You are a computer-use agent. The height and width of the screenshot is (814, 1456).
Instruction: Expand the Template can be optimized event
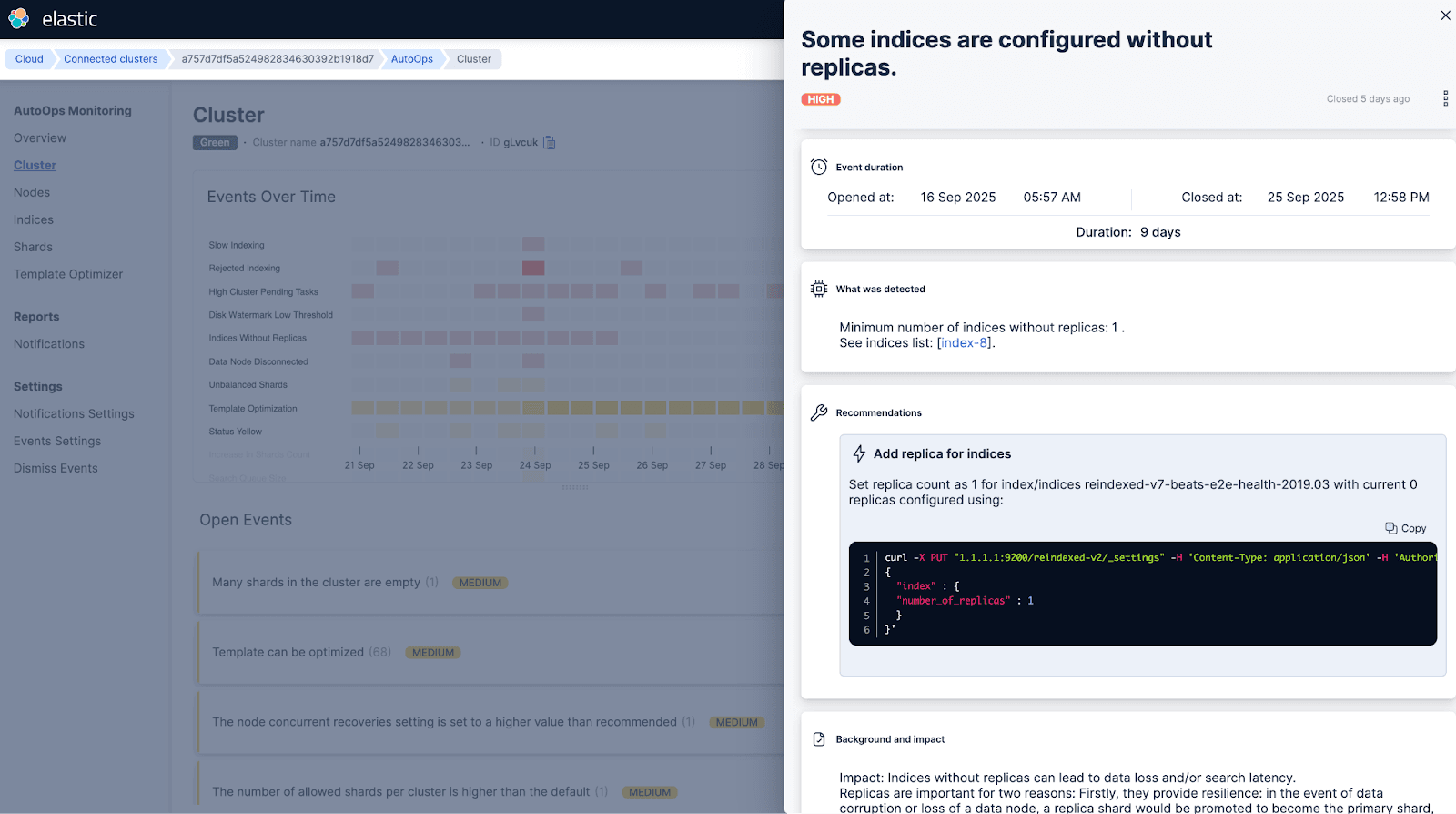click(x=288, y=652)
